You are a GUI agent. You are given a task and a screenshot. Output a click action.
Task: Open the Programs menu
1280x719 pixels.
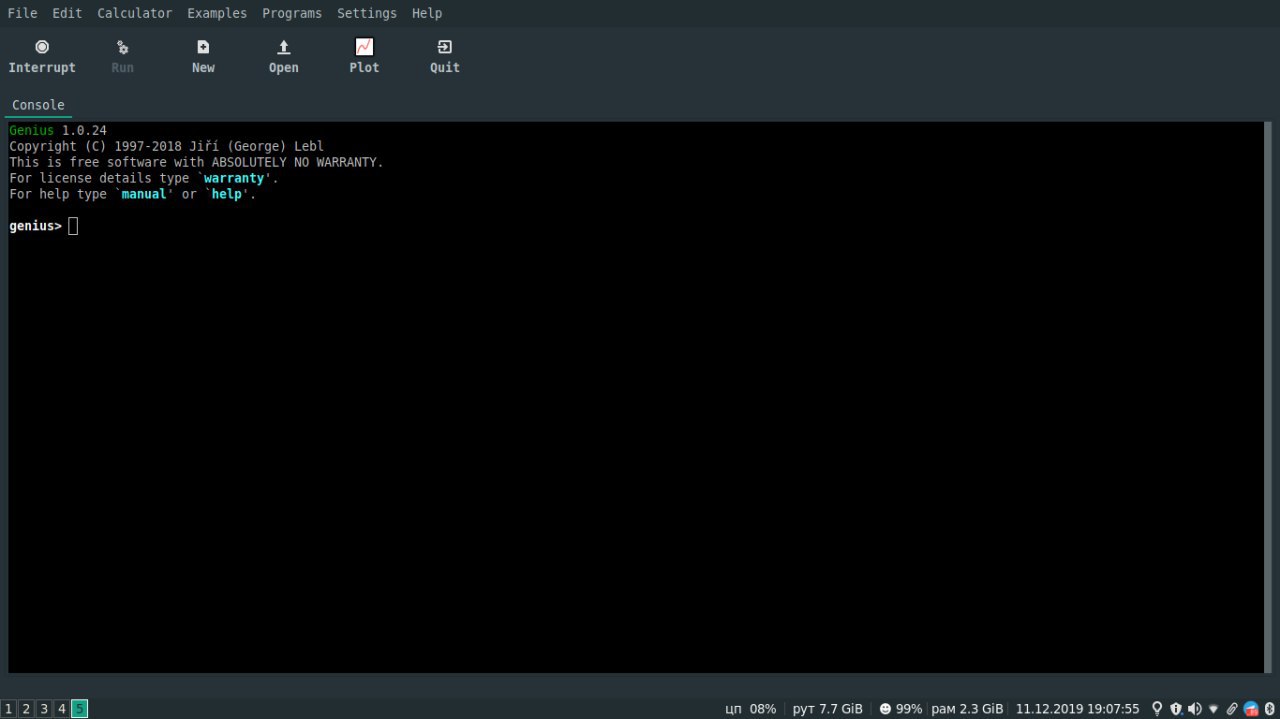pos(292,13)
